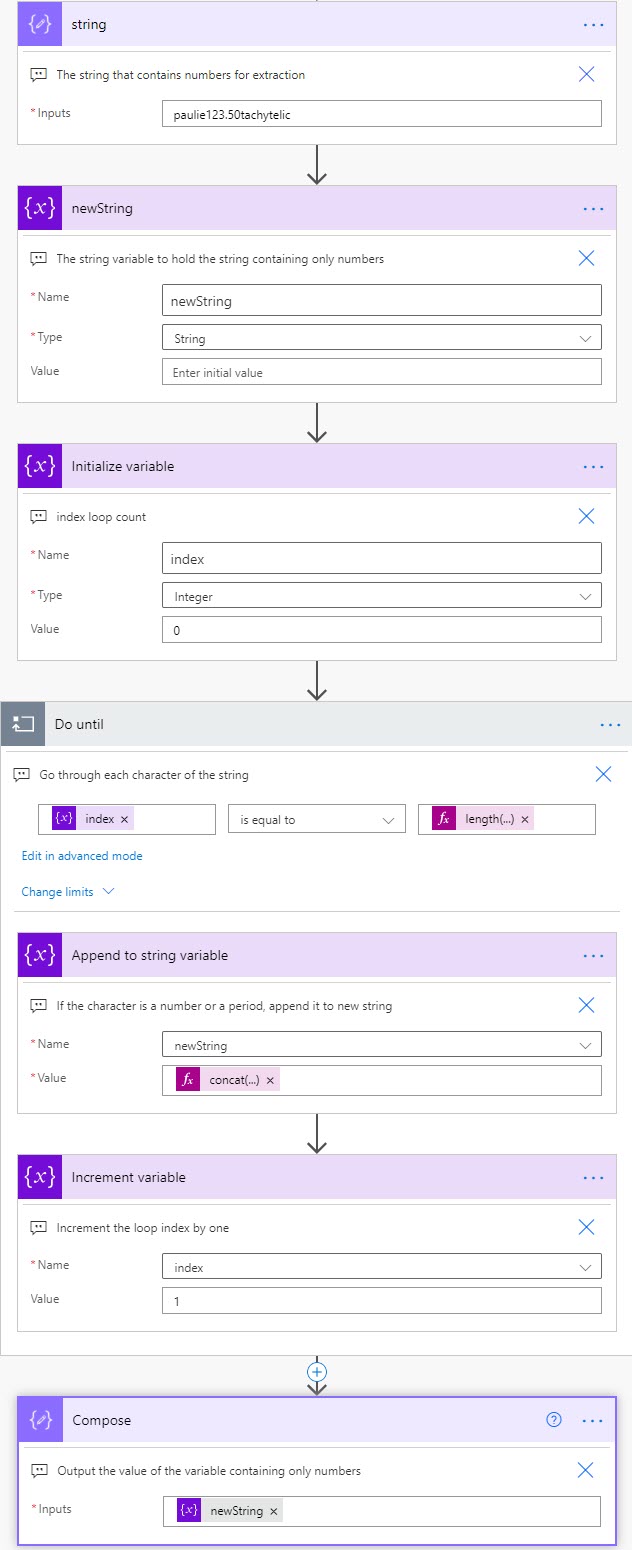The image size is (632, 1550).
Task: Open the Type dropdown set to Integer
Action: pos(381,596)
